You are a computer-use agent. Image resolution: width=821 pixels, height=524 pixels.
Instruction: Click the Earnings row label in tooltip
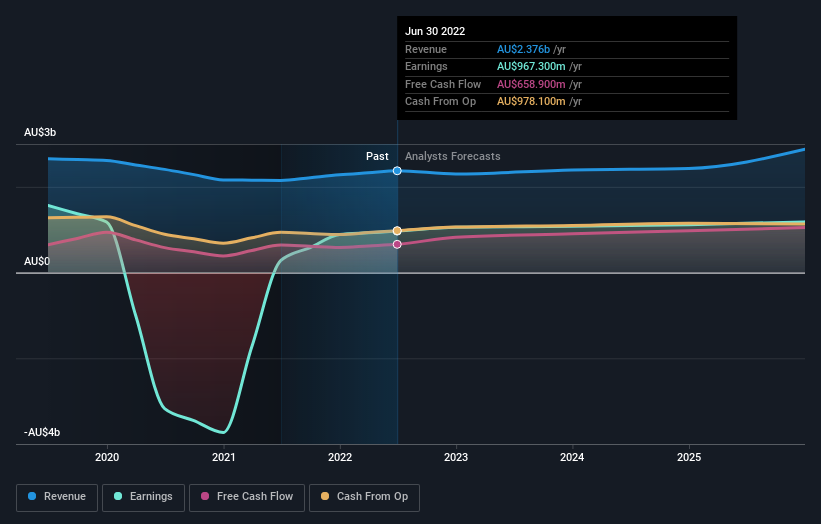coord(426,66)
